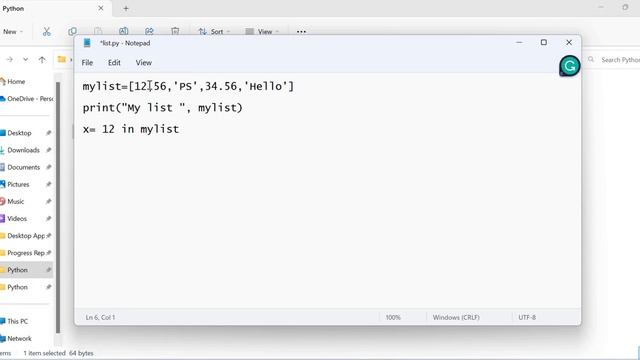
Task: Open Progress Rep folder in sidebar
Action: [27, 253]
